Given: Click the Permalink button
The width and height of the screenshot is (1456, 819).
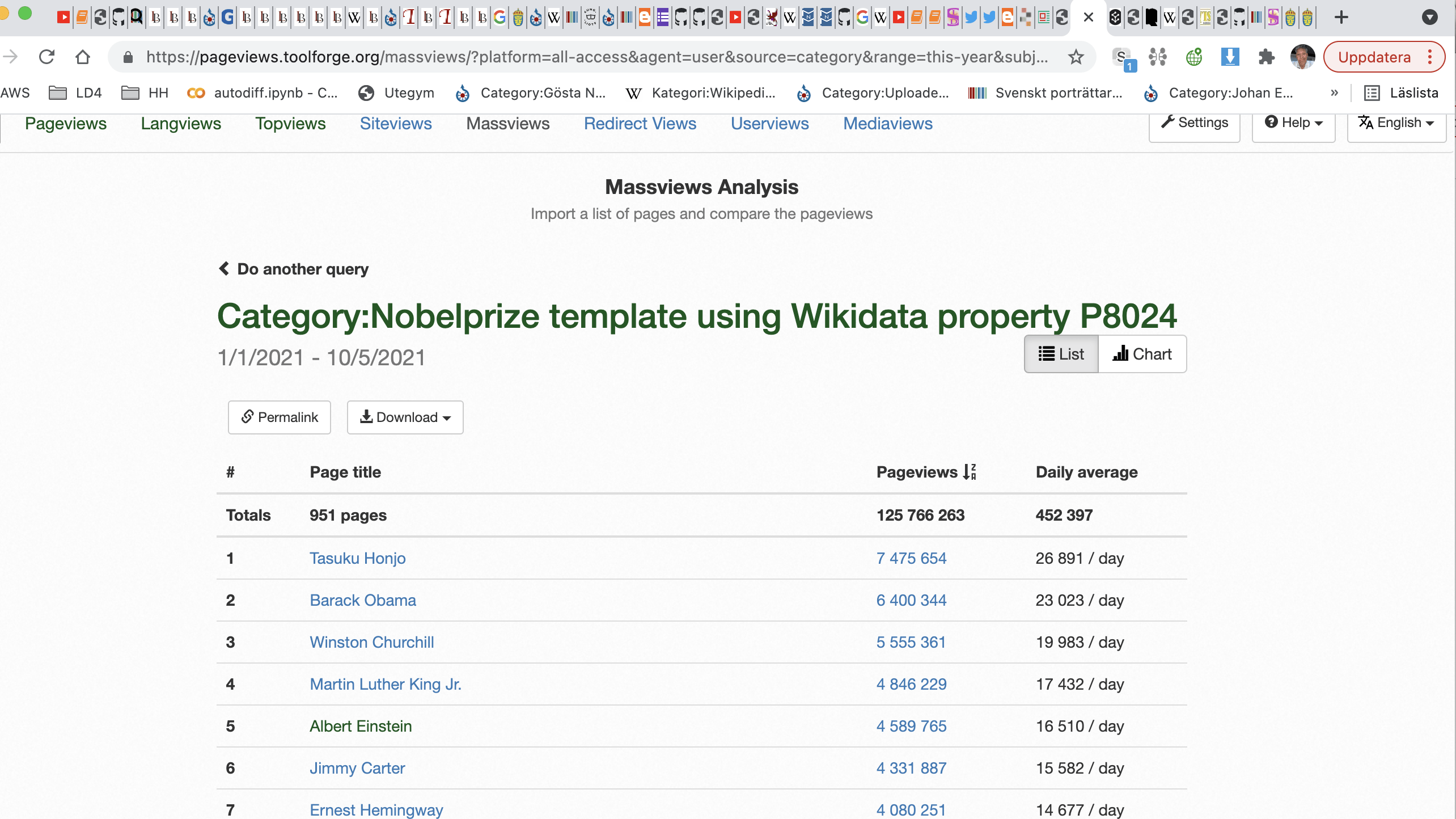Looking at the screenshot, I should click(x=280, y=417).
